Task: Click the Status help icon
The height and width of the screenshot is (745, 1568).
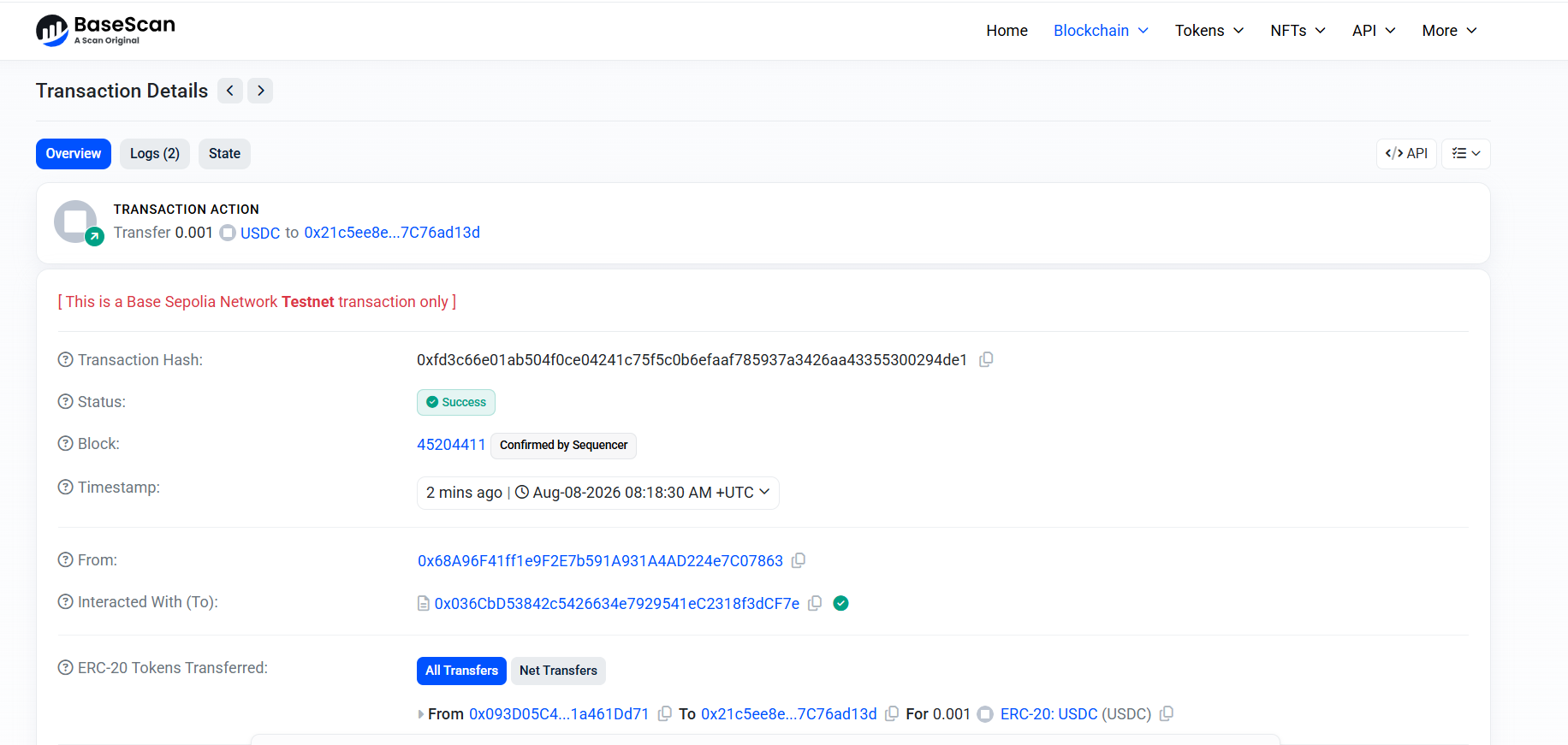Action: 65,401
